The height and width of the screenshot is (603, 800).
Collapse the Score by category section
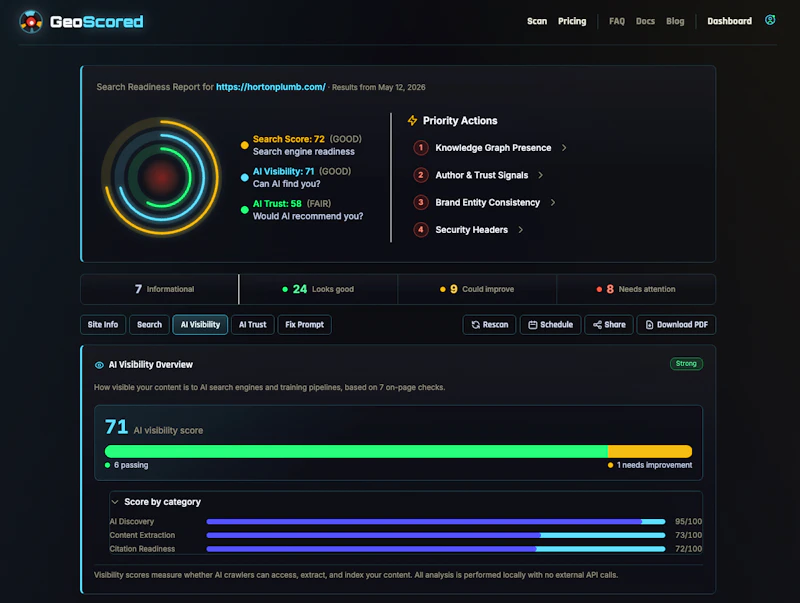[x=115, y=502]
